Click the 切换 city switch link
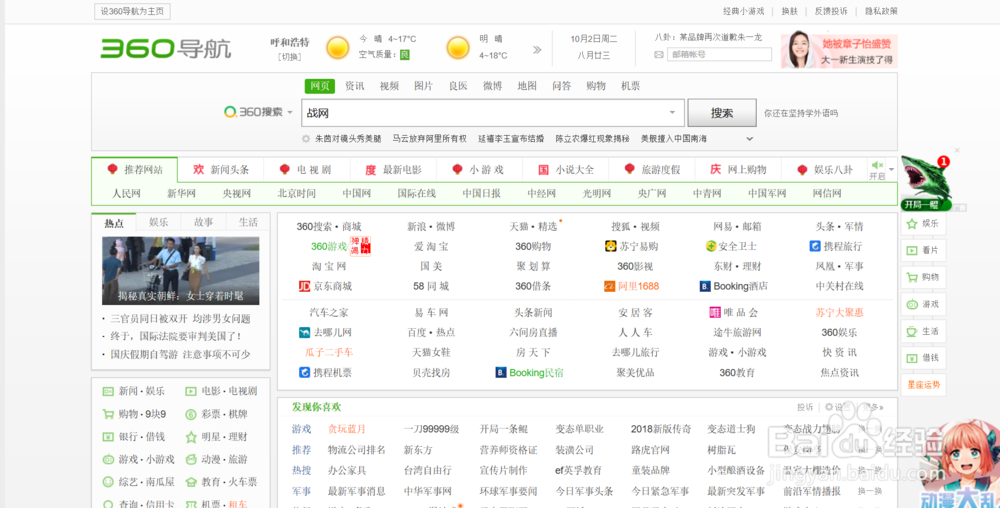Image resolution: width=1000 pixels, height=508 pixels. (x=290, y=57)
